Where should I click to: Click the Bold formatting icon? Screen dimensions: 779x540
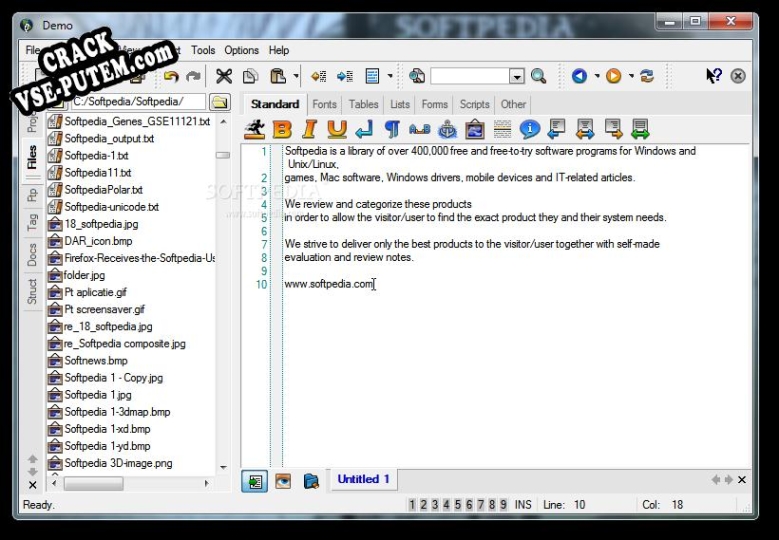[x=282, y=129]
